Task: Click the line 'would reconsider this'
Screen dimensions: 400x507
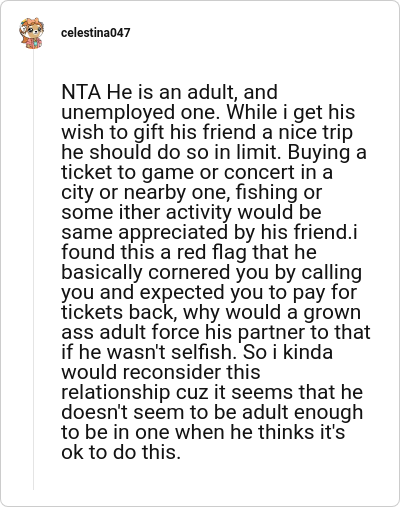Action: (x=161, y=373)
